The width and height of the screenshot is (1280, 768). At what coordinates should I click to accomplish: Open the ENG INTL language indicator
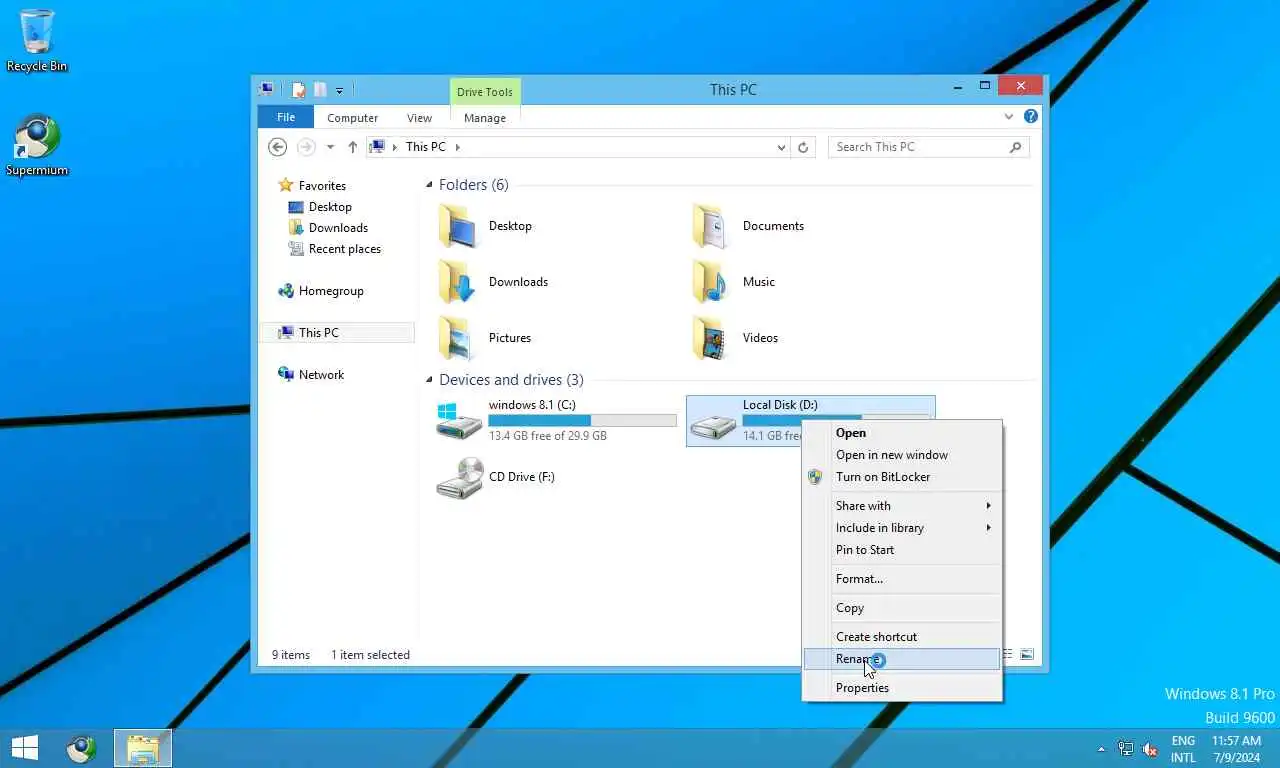(x=1183, y=749)
